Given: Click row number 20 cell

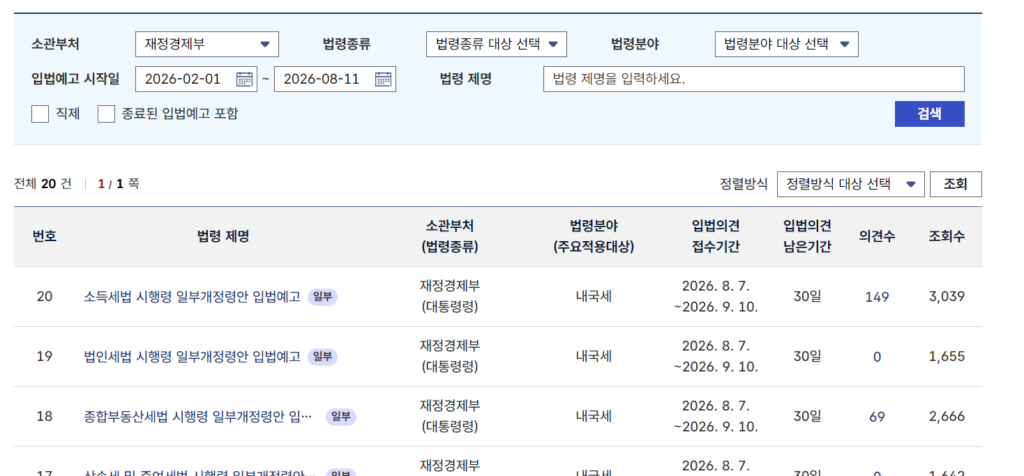Looking at the screenshot, I should tap(44, 297).
